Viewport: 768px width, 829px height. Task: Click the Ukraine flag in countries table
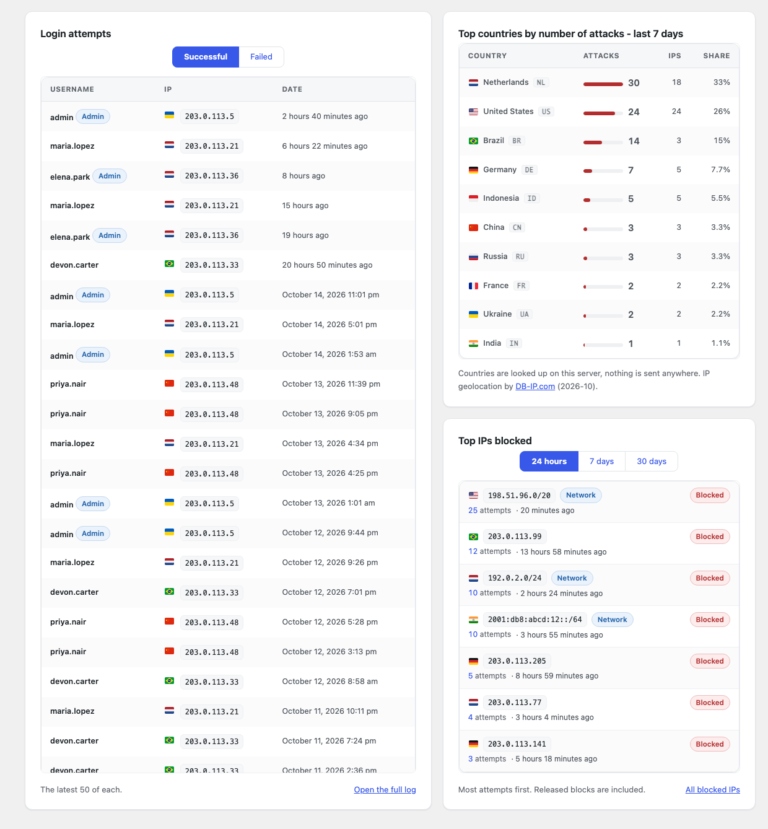(x=474, y=314)
